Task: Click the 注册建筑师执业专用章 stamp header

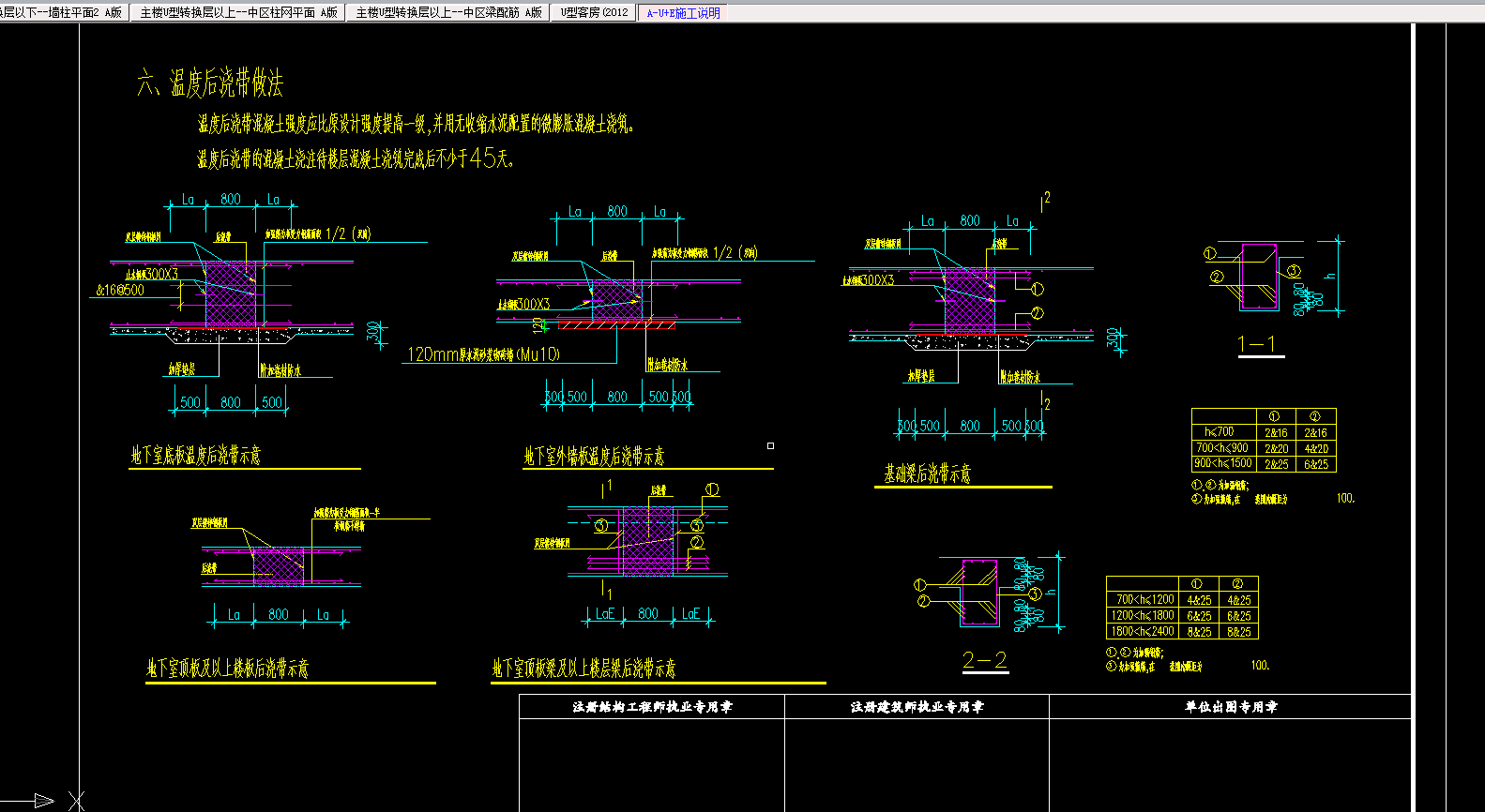Action: (x=917, y=707)
